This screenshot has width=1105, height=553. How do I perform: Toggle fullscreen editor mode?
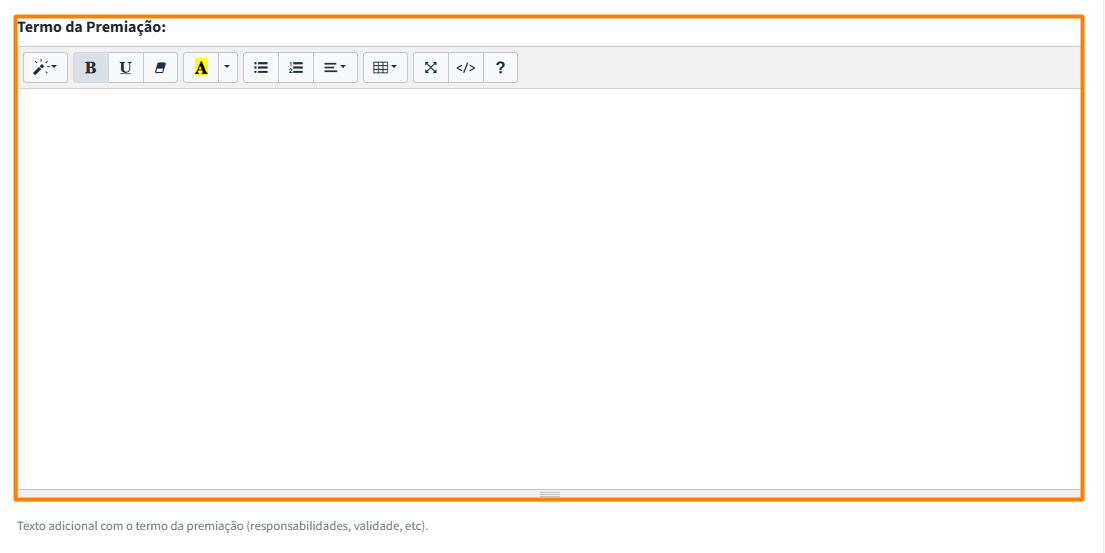tap(431, 68)
